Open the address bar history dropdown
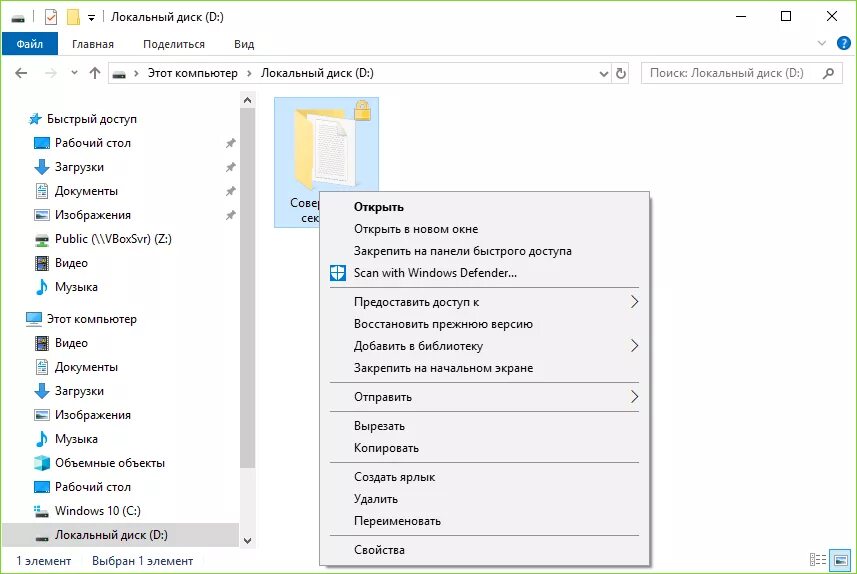 coord(603,73)
